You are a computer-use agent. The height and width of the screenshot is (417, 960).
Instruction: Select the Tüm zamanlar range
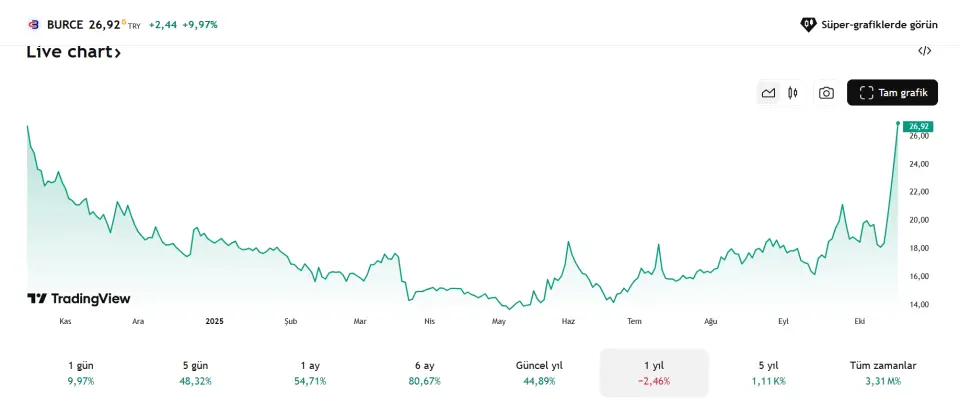(881, 373)
